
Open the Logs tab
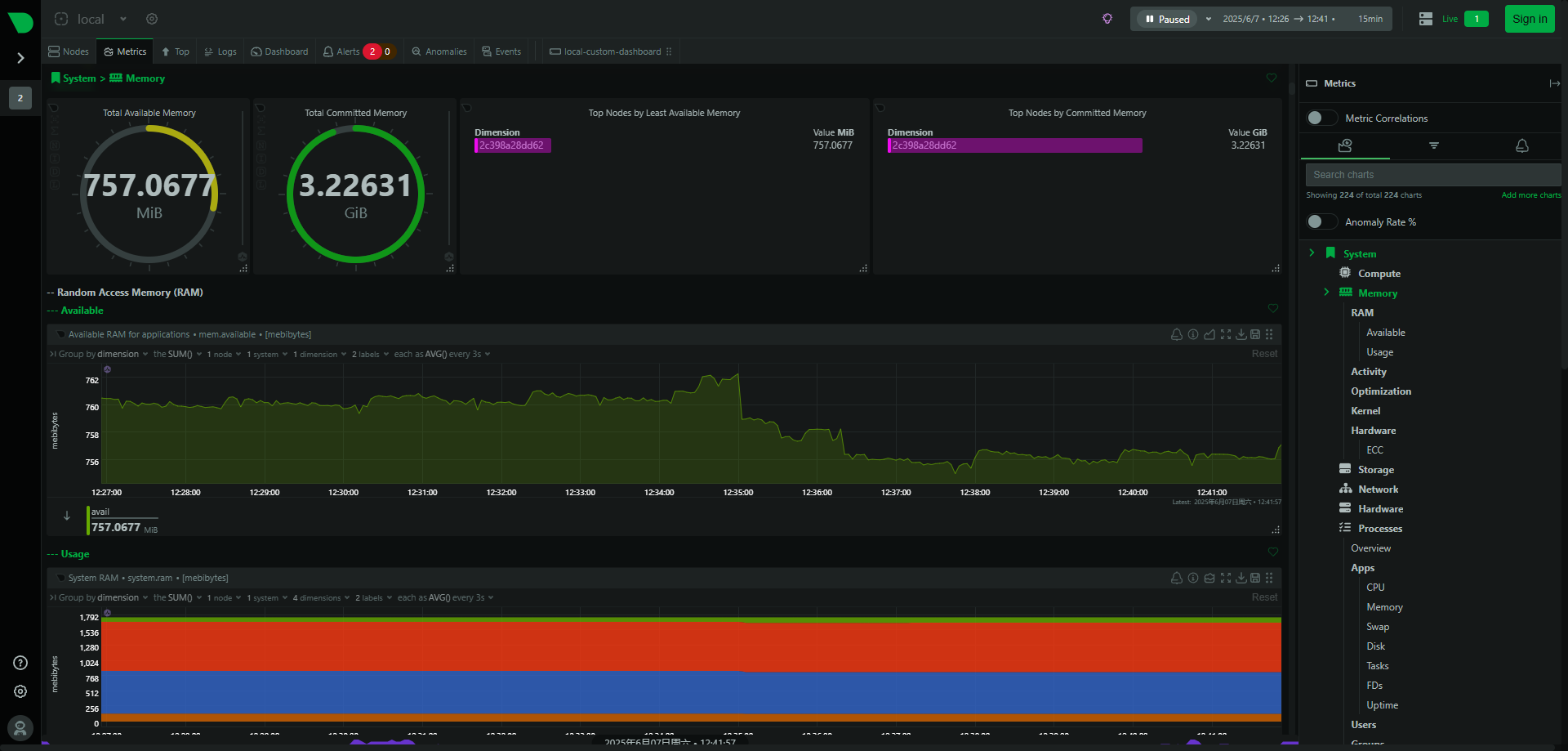(220, 51)
